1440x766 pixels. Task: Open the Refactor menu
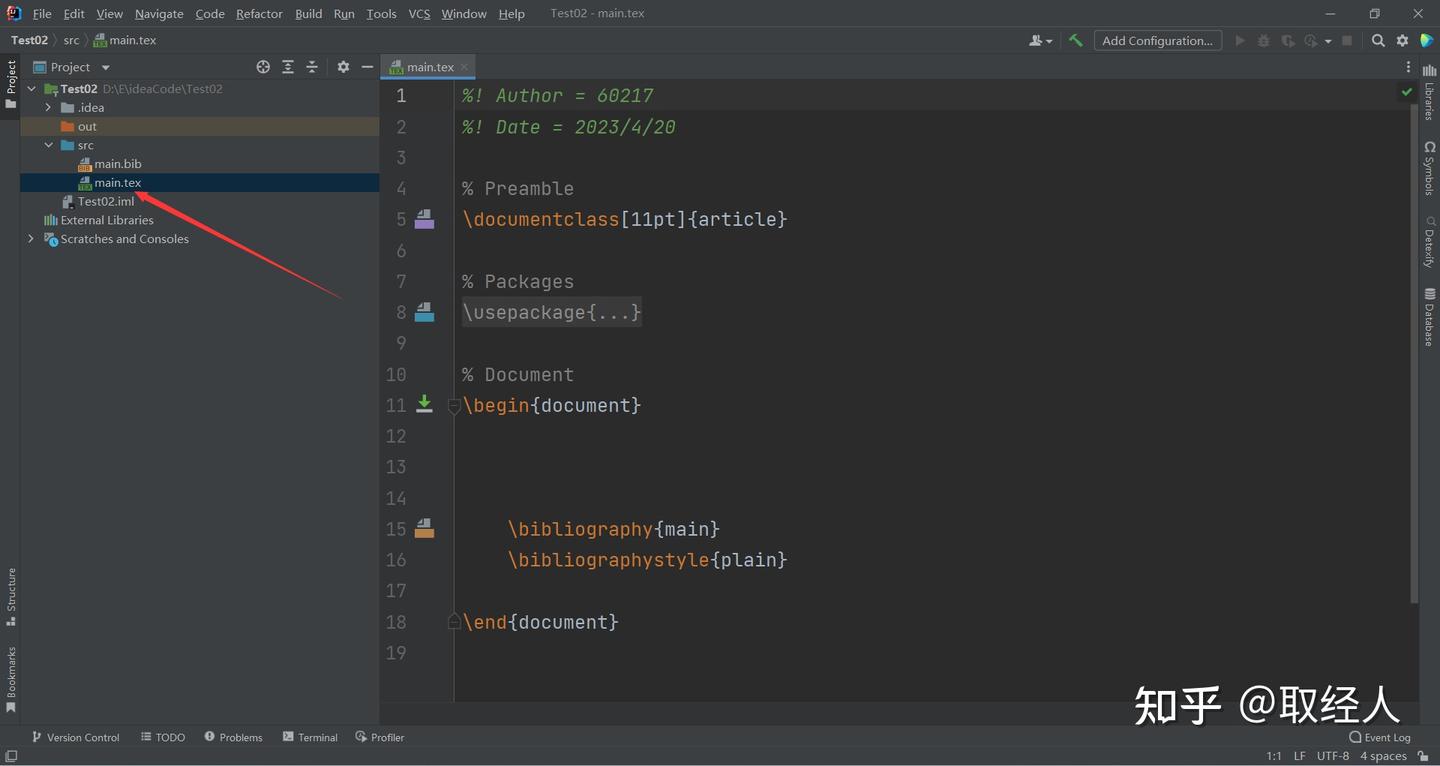259,14
